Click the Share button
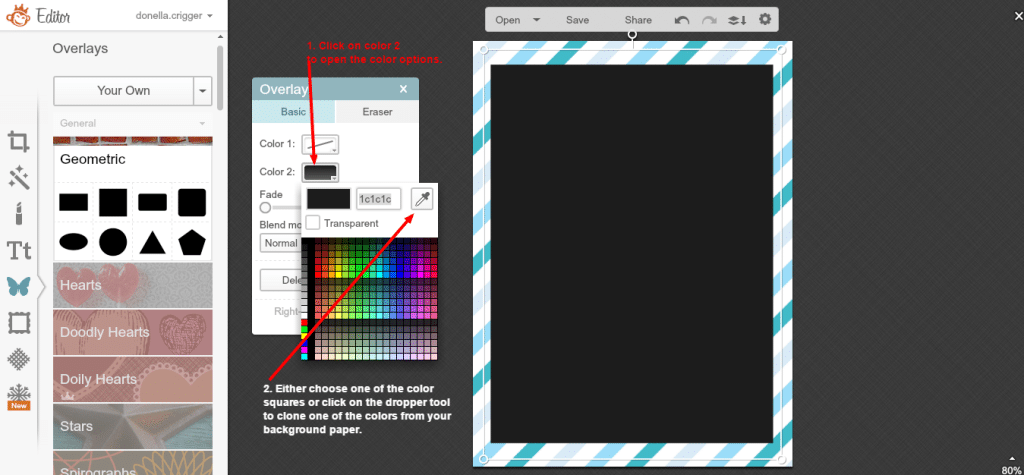The height and width of the screenshot is (475, 1024). (638, 20)
